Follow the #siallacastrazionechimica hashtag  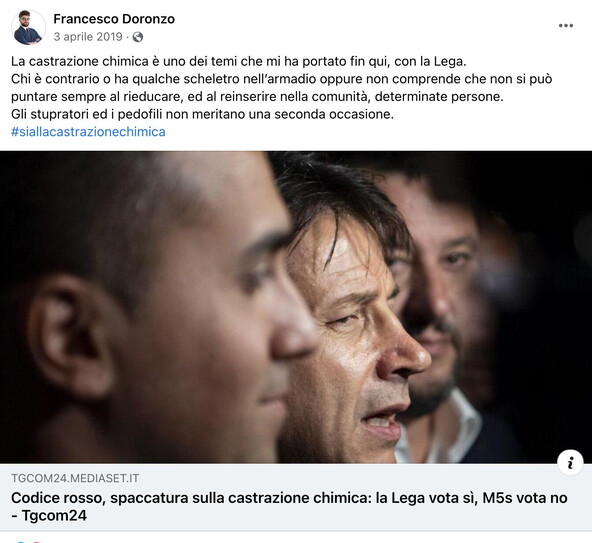point(88,132)
